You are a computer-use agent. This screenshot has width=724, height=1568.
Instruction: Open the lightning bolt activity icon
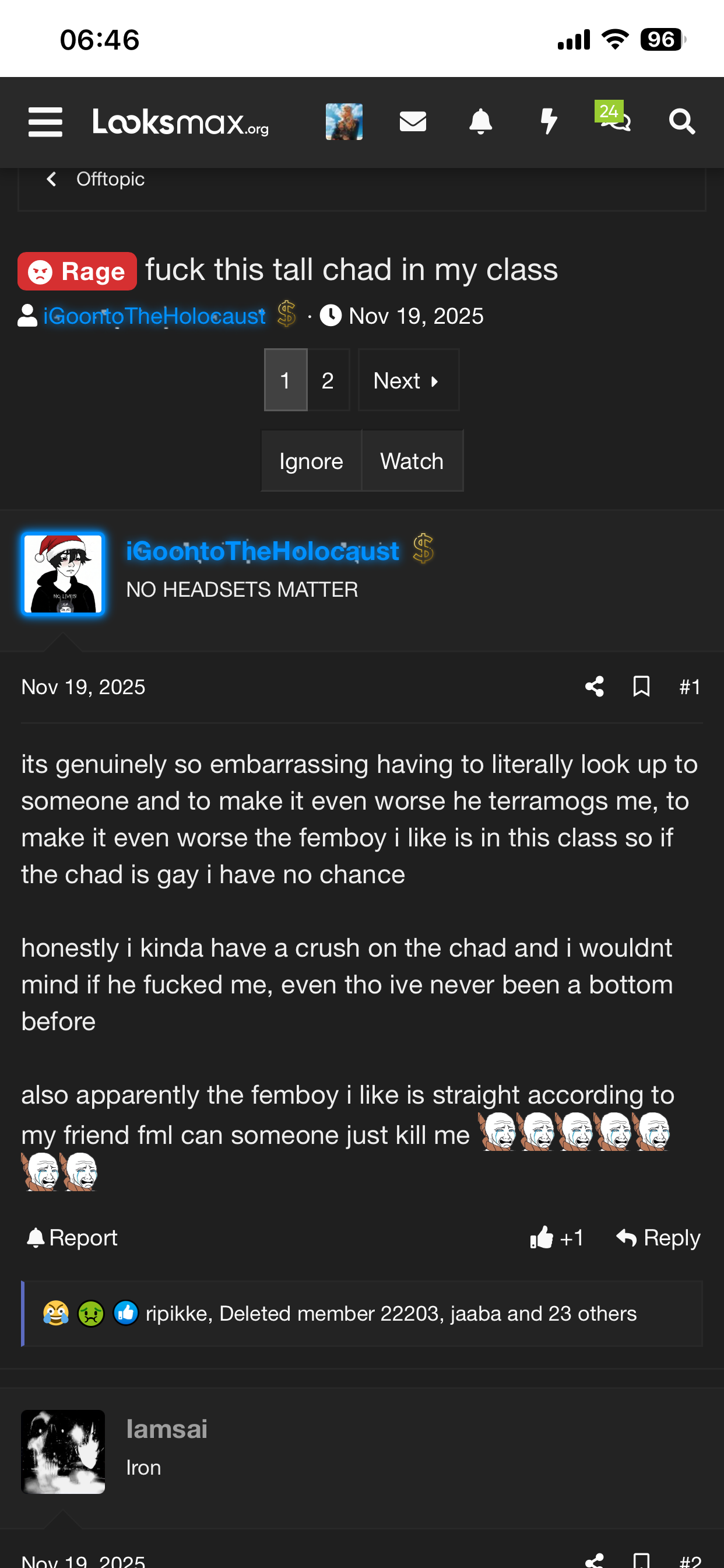pyautogui.click(x=549, y=121)
